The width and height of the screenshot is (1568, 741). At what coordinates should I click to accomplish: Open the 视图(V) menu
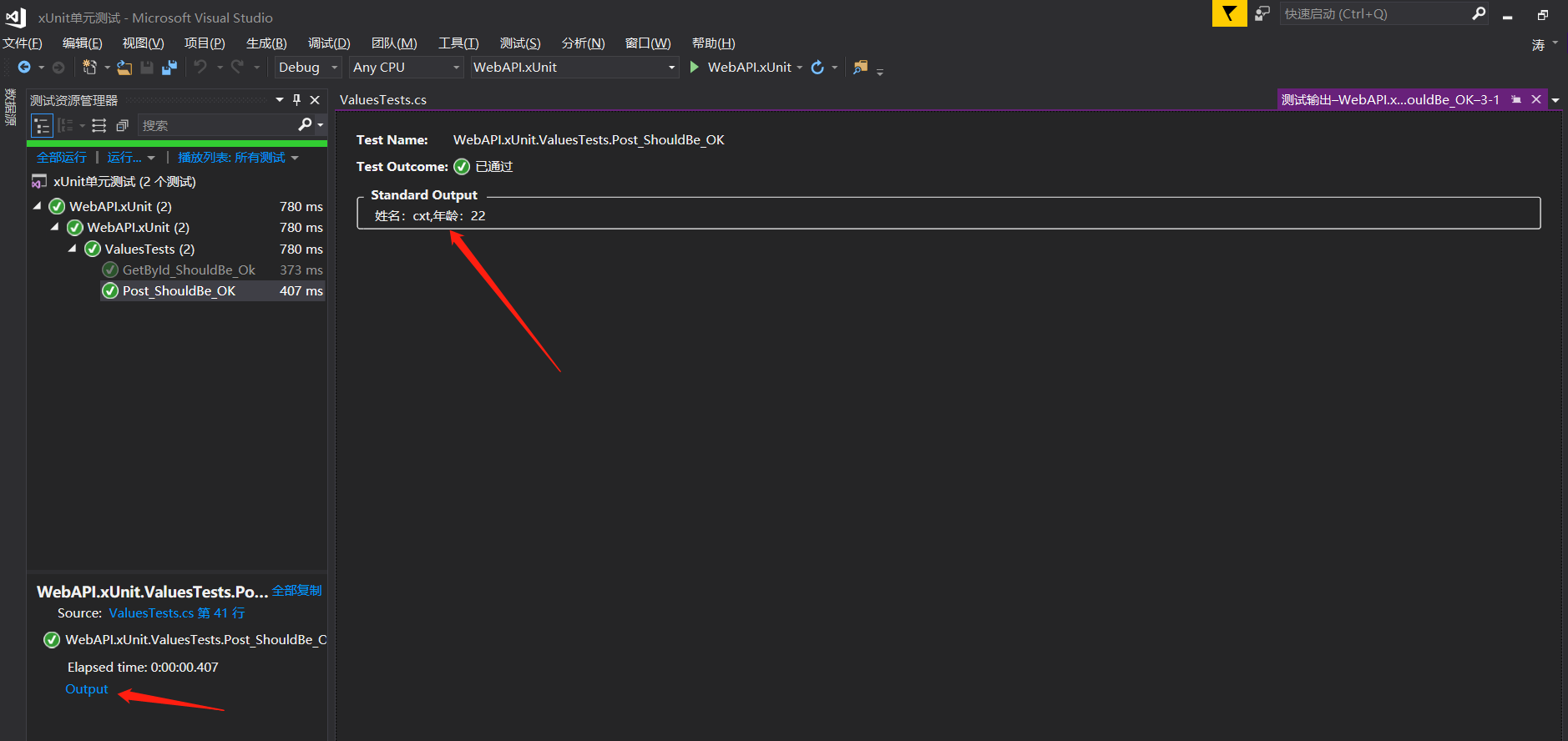[x=143, y=43]
